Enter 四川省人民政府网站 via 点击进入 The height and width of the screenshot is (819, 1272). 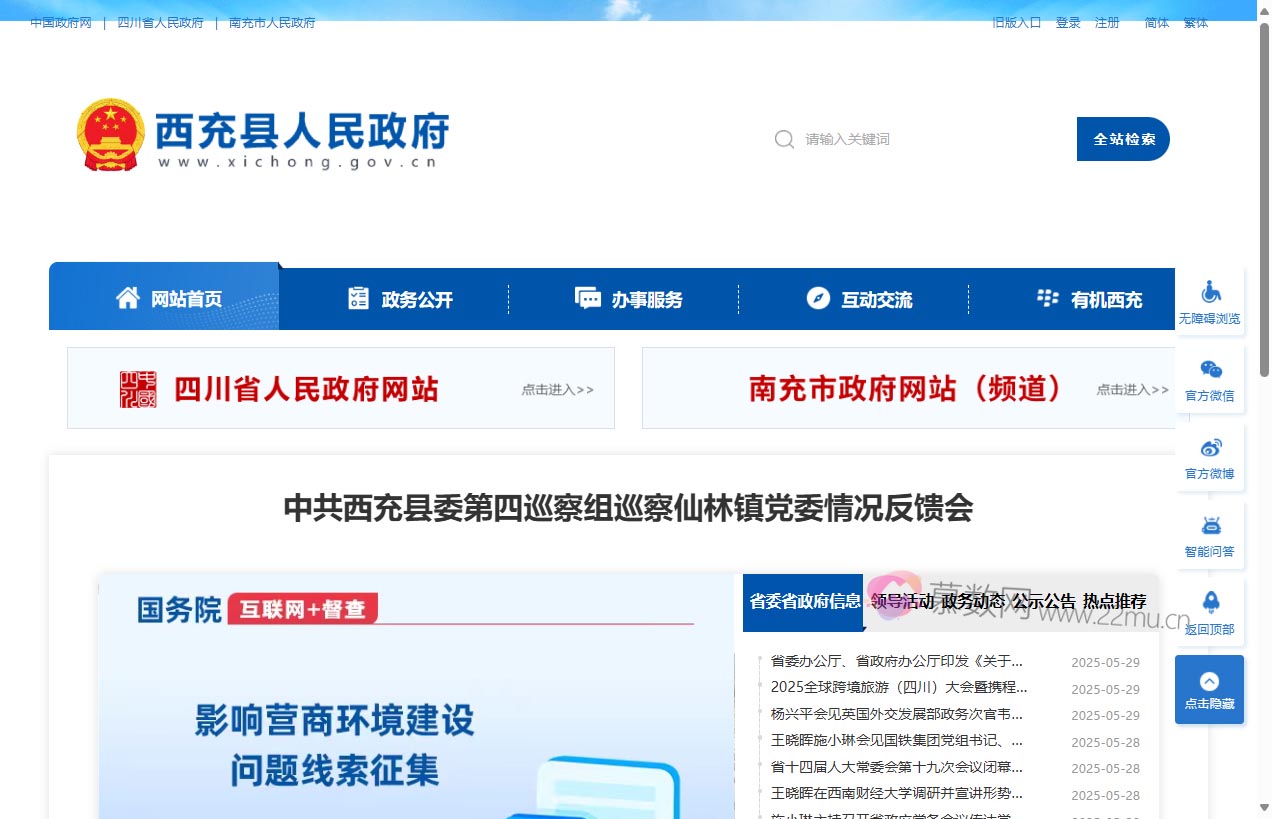pos(557,390)
